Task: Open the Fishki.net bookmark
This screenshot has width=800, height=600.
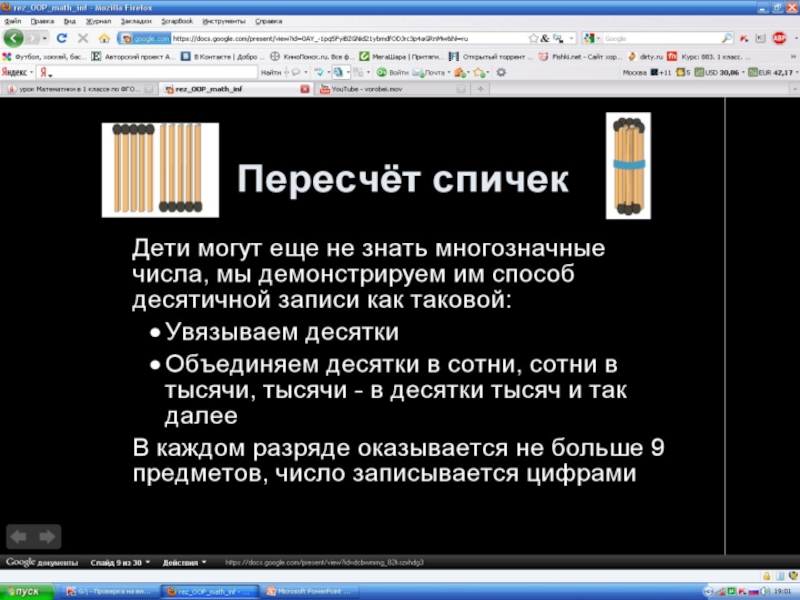Action: pos(580,57)
